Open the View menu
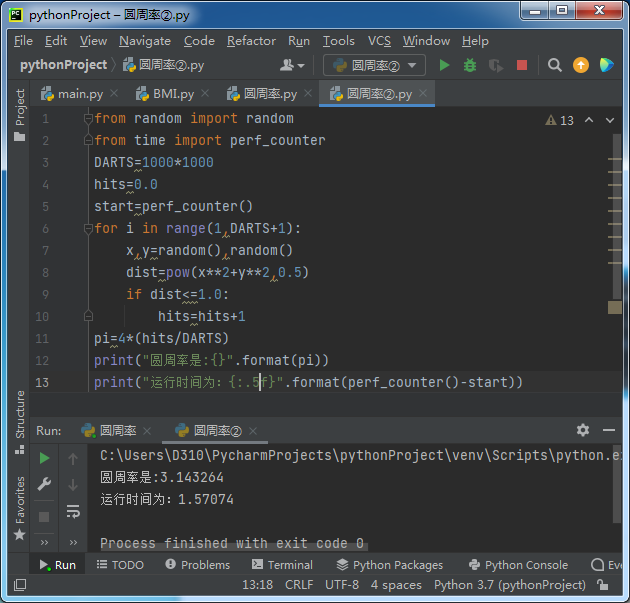 coord(93,41)
